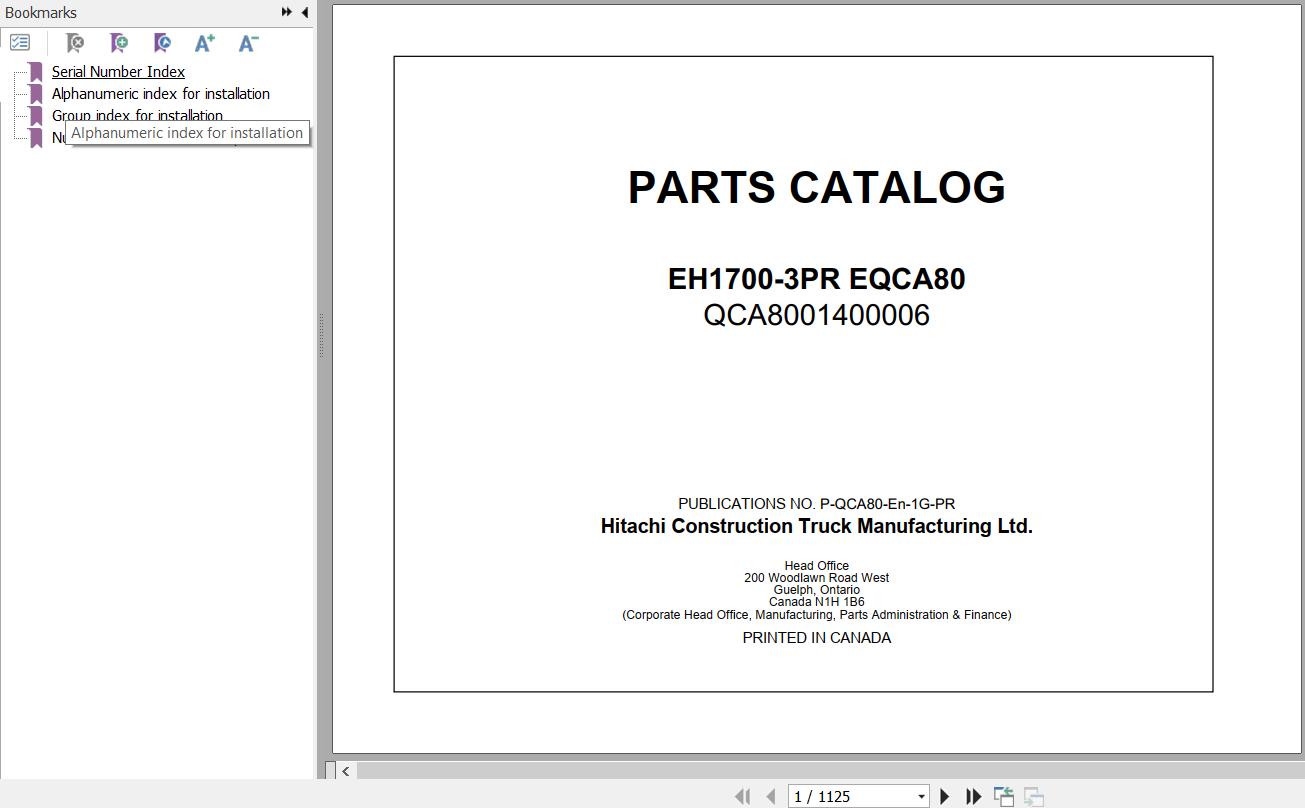Click the delete bookmark icon

click(x=75, y=43)
